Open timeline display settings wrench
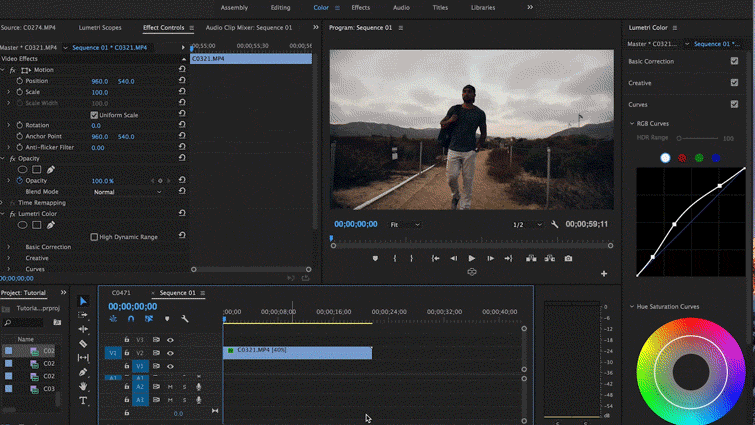 (185, 319)
